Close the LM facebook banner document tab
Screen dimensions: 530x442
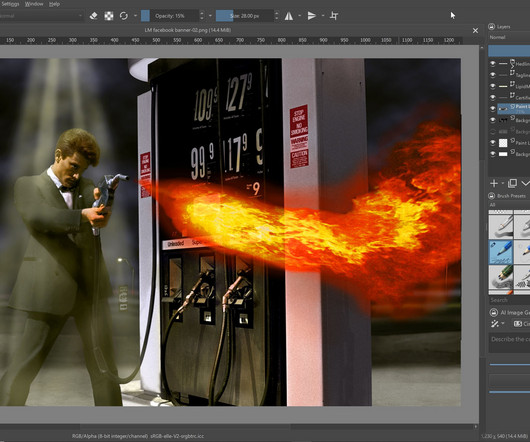click(x=475, y=30)
